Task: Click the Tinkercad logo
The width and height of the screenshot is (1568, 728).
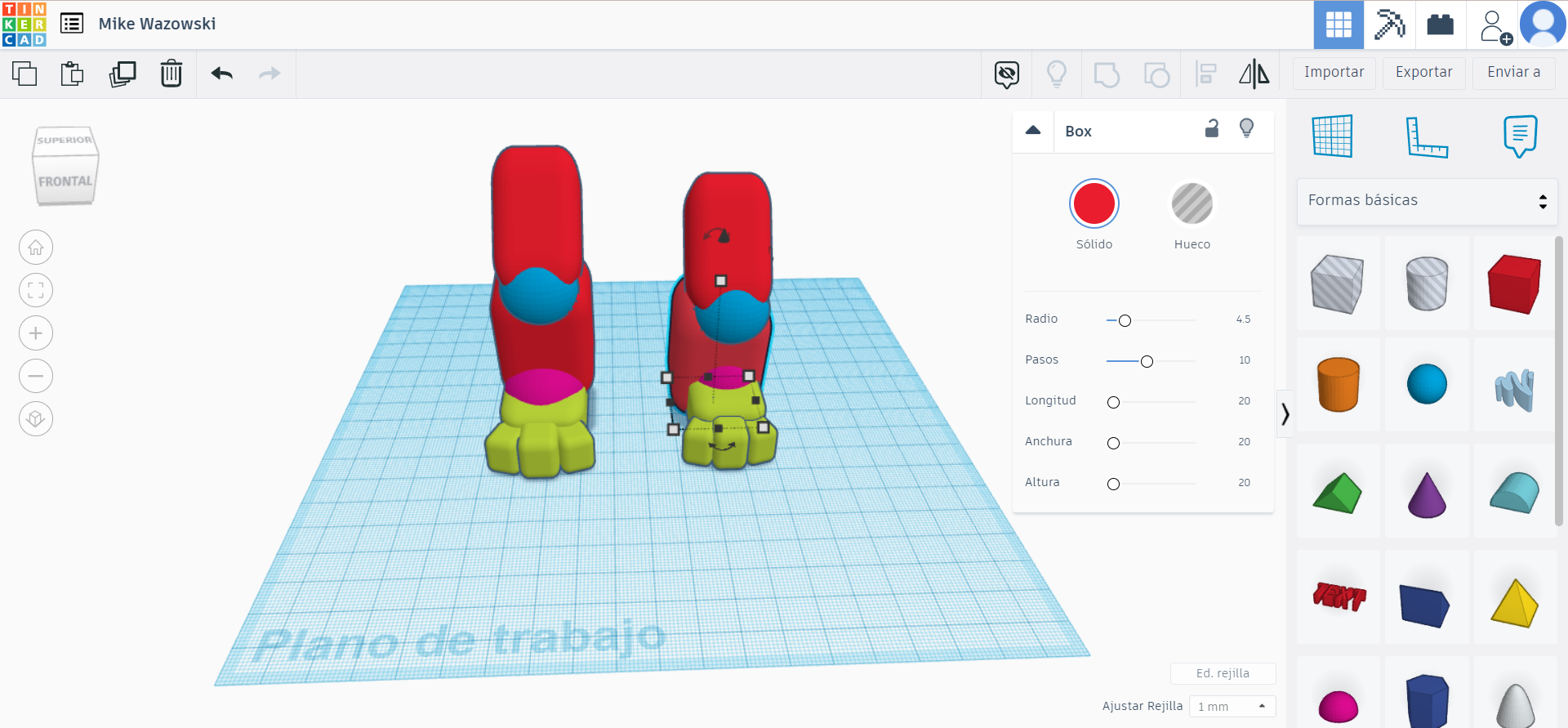Action: (x=24, y=25)
